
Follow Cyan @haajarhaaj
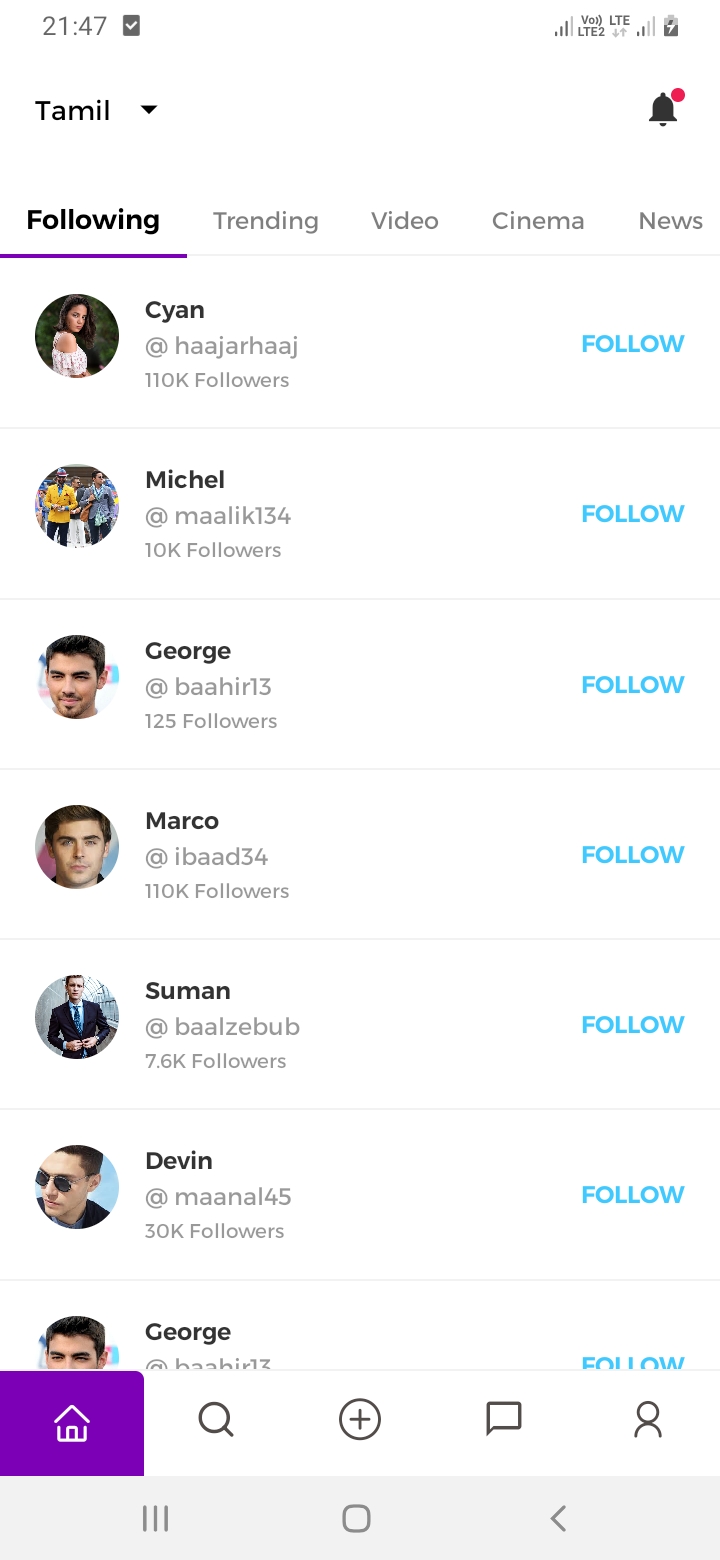pyautogui.click(x=633, y=344)
